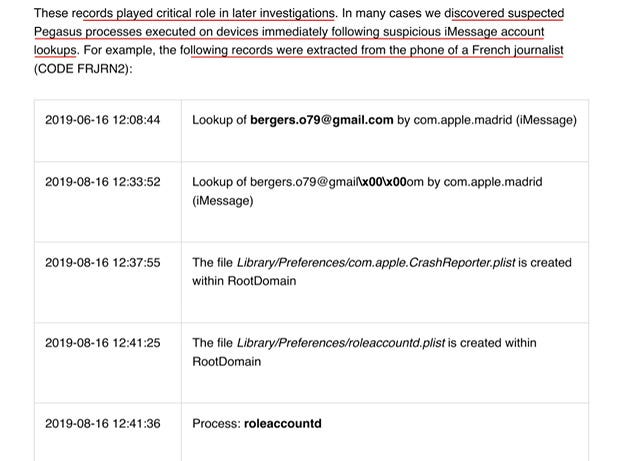Click 'com.apple.madrid (iMessage)' in first table row

click(495, 120)
